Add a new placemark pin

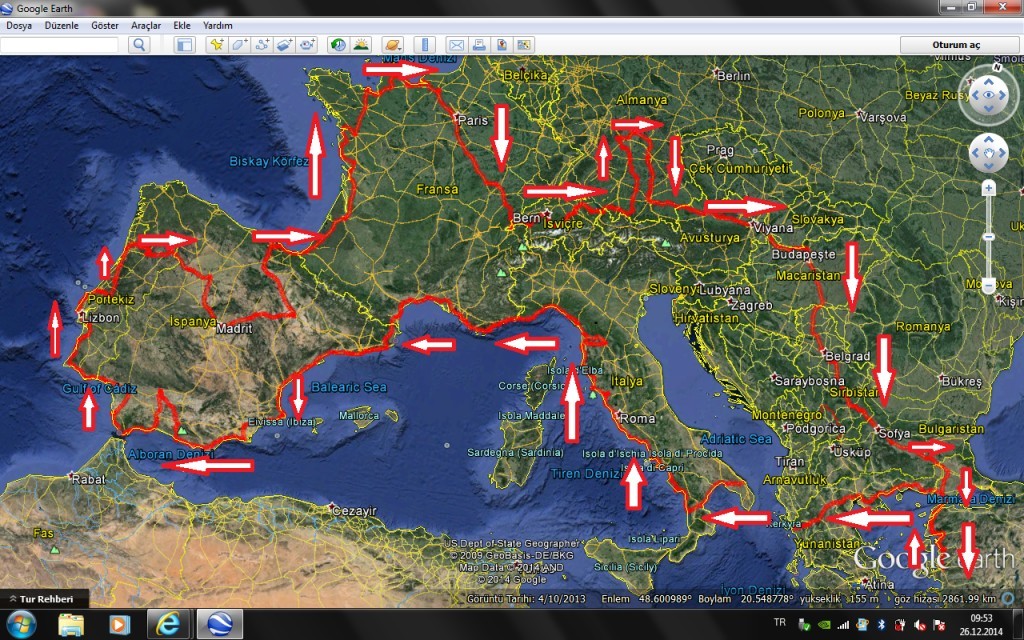[216, 45]
